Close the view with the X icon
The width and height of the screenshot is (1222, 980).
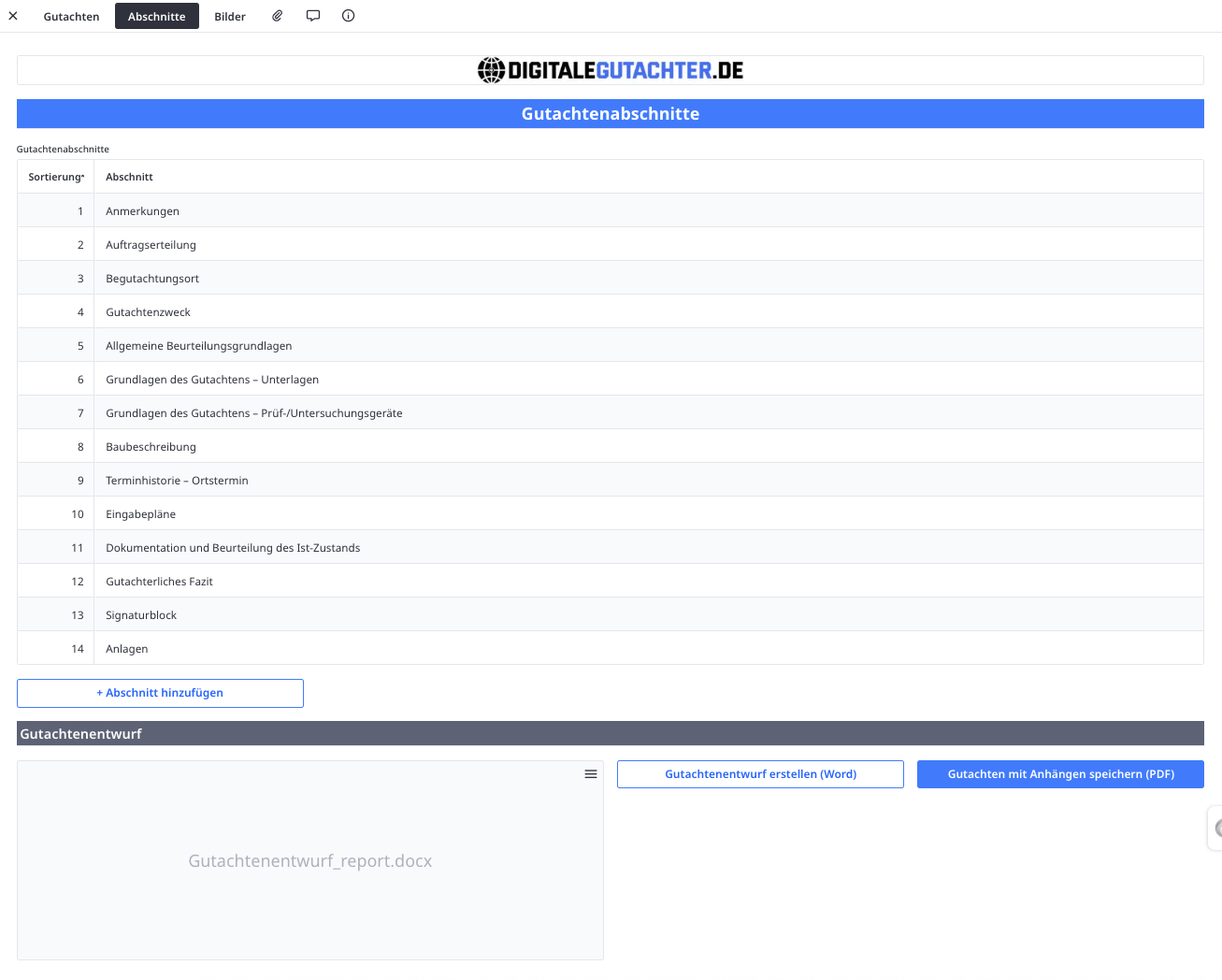pyautogui.click(x=13, y=16)
